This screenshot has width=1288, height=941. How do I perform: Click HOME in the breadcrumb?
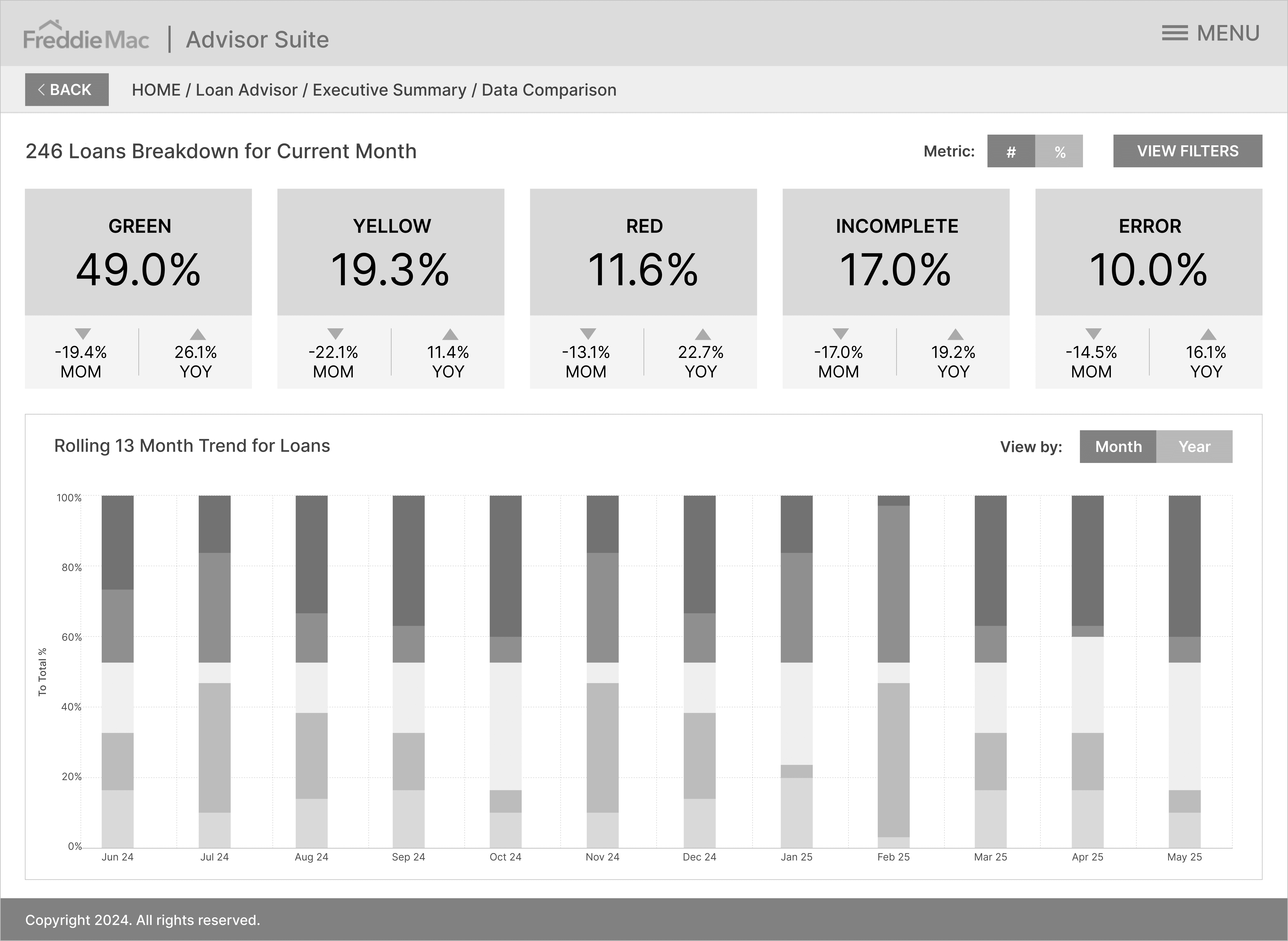click(x=156, y=90)
